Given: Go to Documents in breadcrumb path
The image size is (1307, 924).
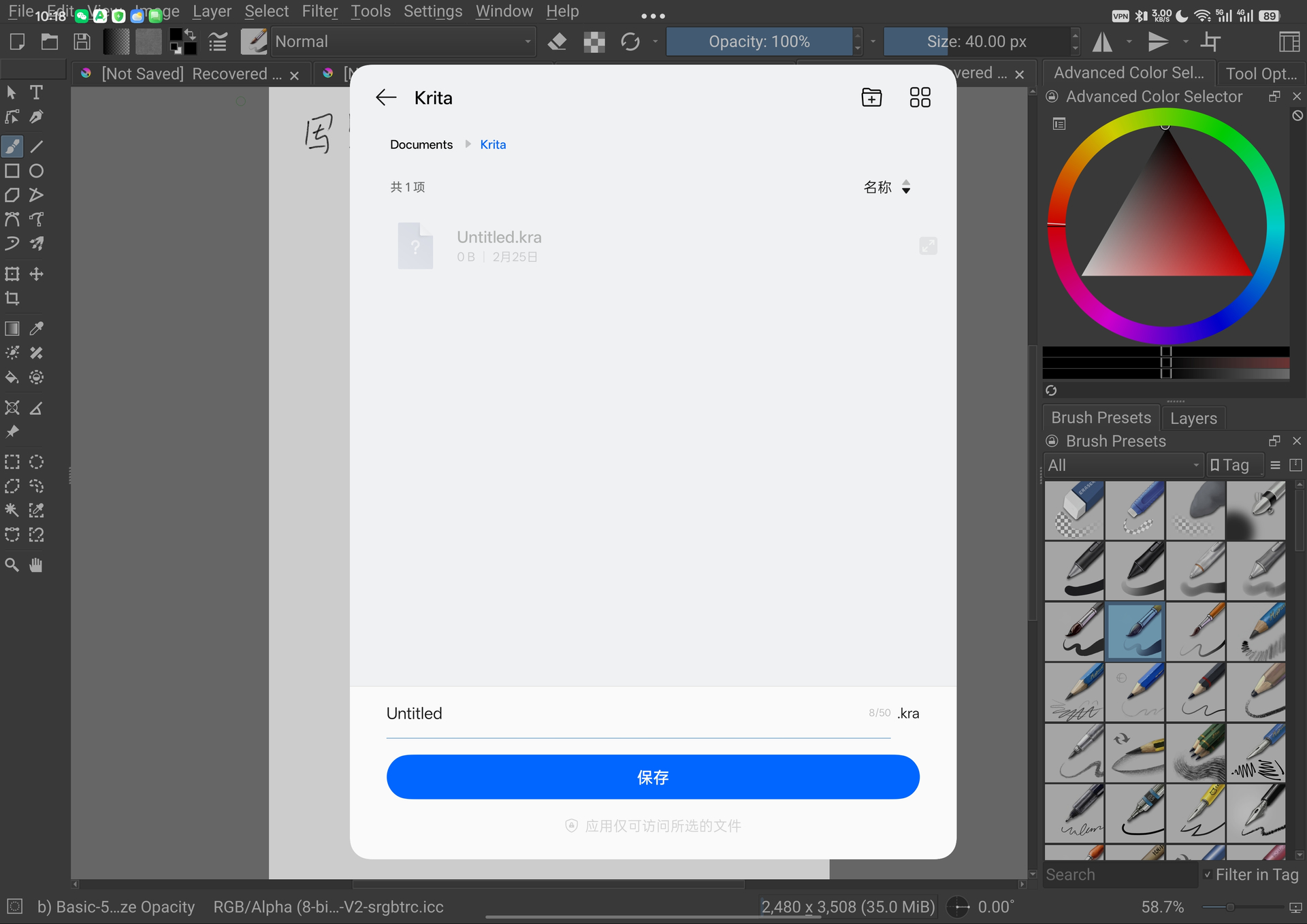Looking at the screenshot, I should click(x=421, y=144).
